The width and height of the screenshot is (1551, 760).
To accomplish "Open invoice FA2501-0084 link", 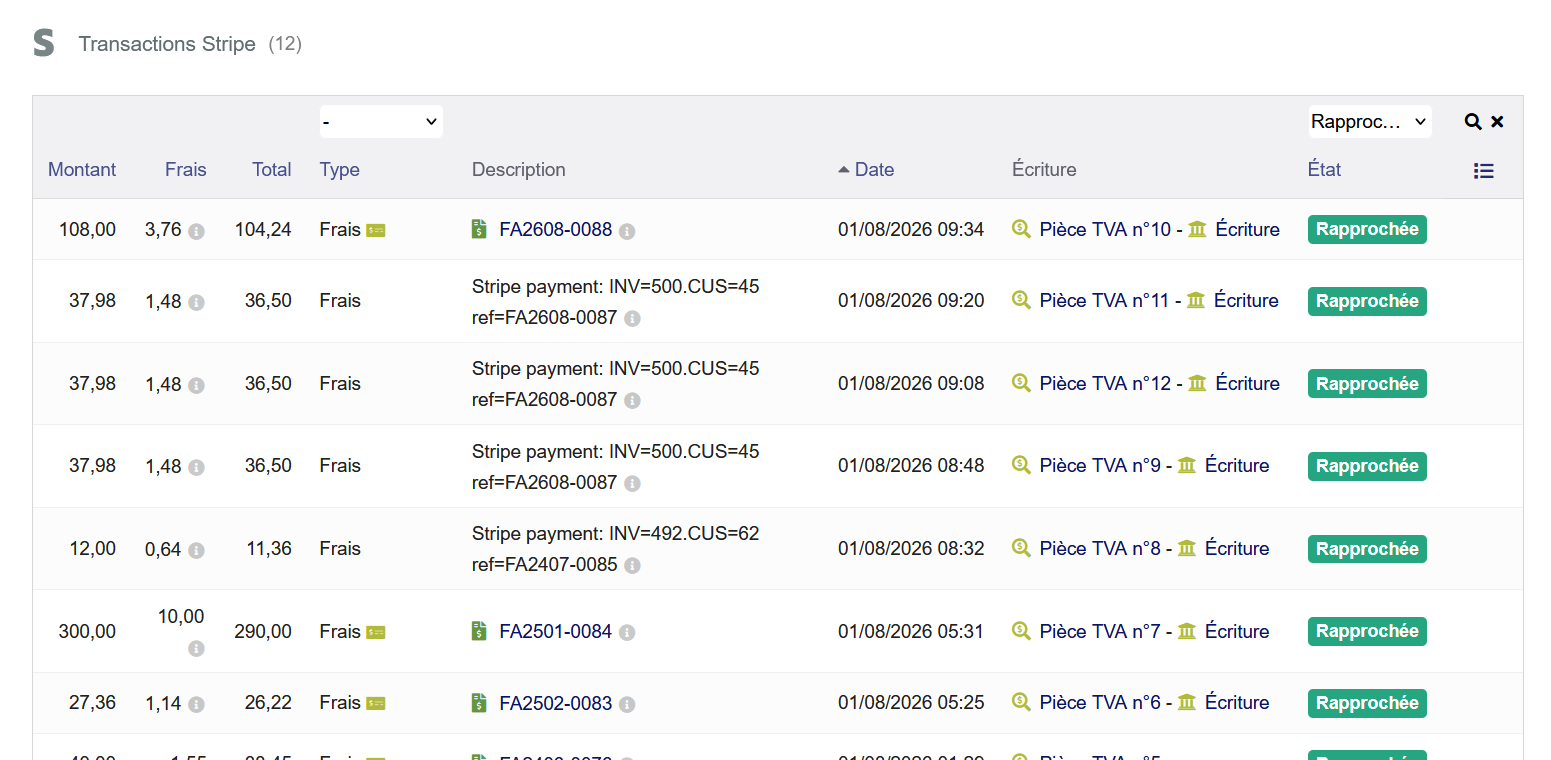I will click(555, 631).
